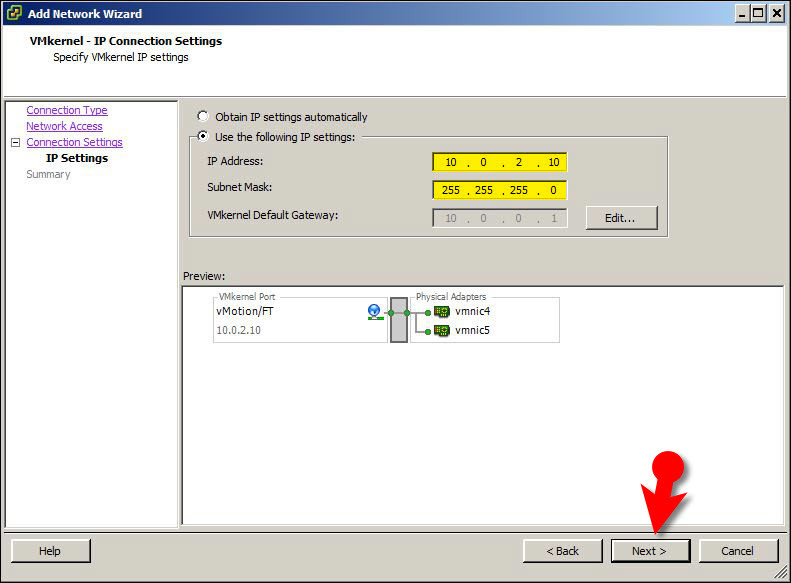Cancel the Add Network Wizard
The width and height of the screenshot is (791, 583).
[x=738, y=551]
